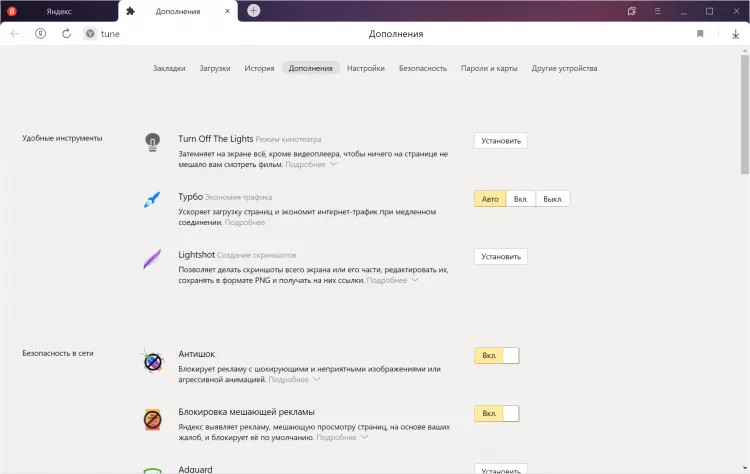The height and width of the screenshot is (474, 750).
Task: Open the downloads arrow icon in toolbar
Action: [x=735, y=33]
